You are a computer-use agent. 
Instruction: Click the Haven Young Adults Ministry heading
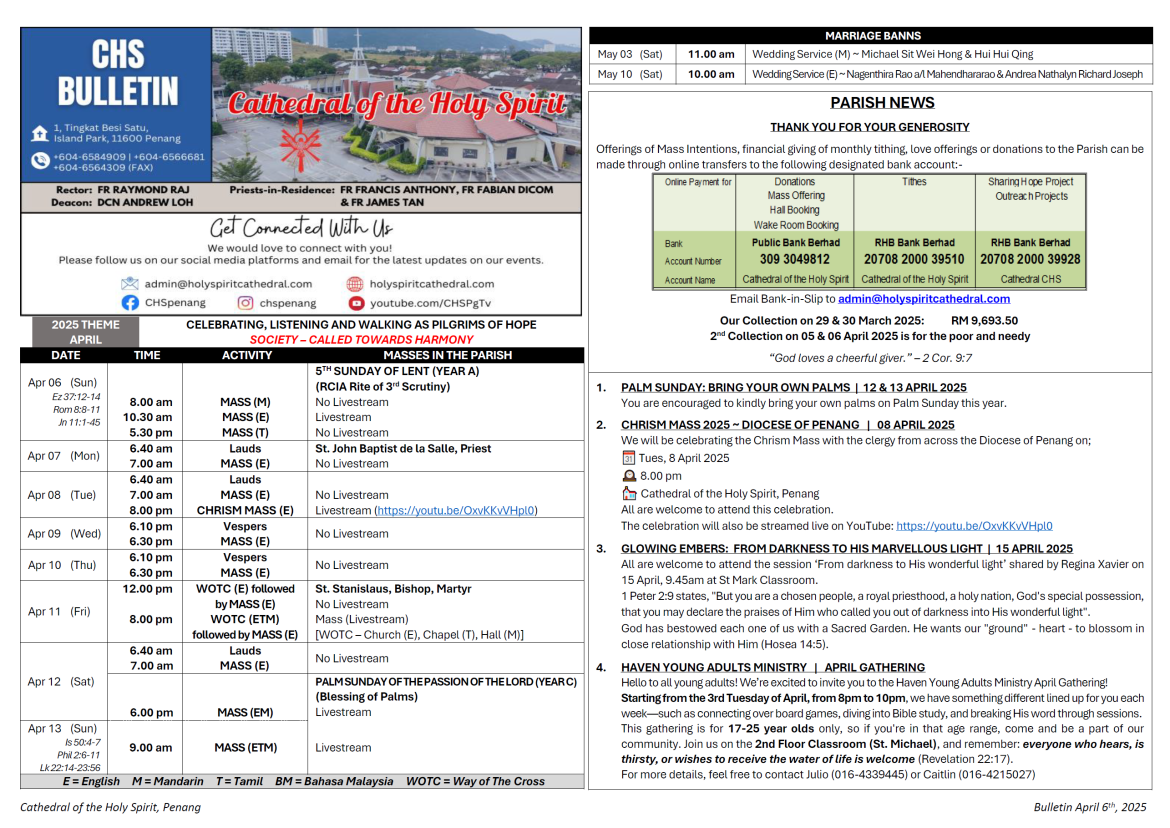772,667
